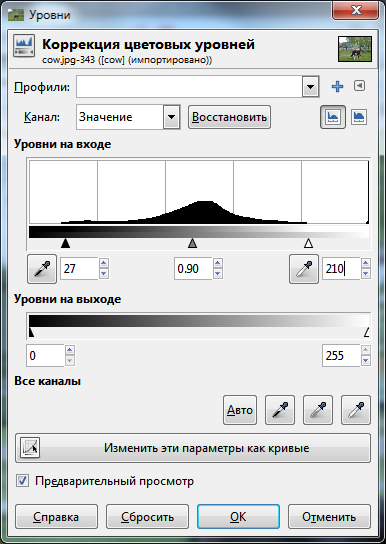Pick gray point for all channels
The image size is (386, 544).
318,410
